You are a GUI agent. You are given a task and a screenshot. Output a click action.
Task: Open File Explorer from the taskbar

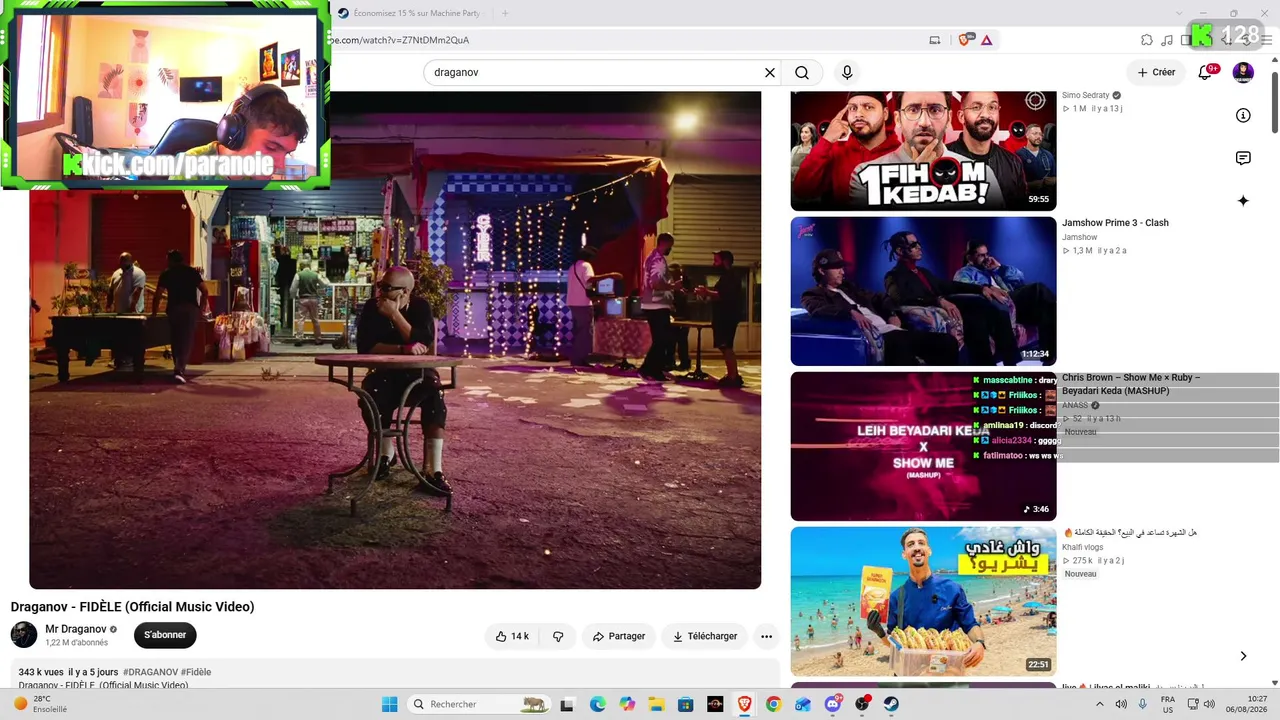pos(656,704)
